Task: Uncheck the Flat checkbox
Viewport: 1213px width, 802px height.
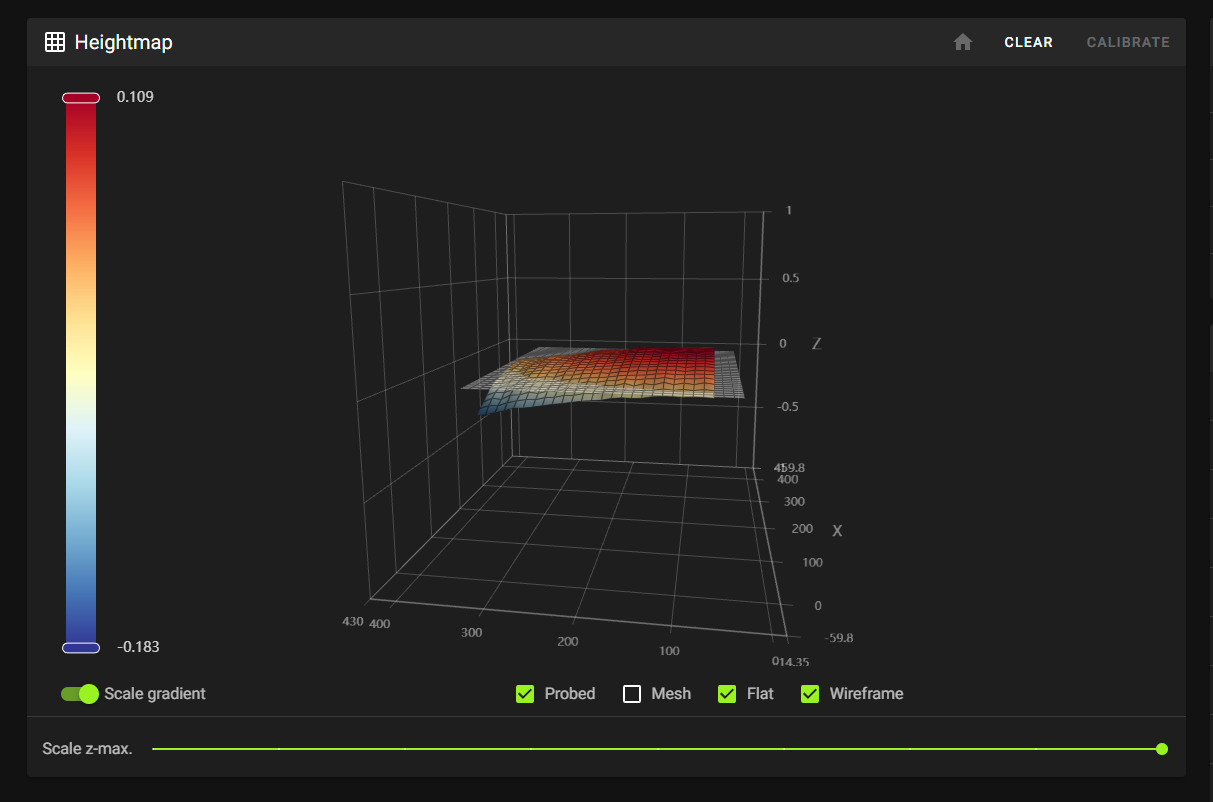Action: coord(728,694)
